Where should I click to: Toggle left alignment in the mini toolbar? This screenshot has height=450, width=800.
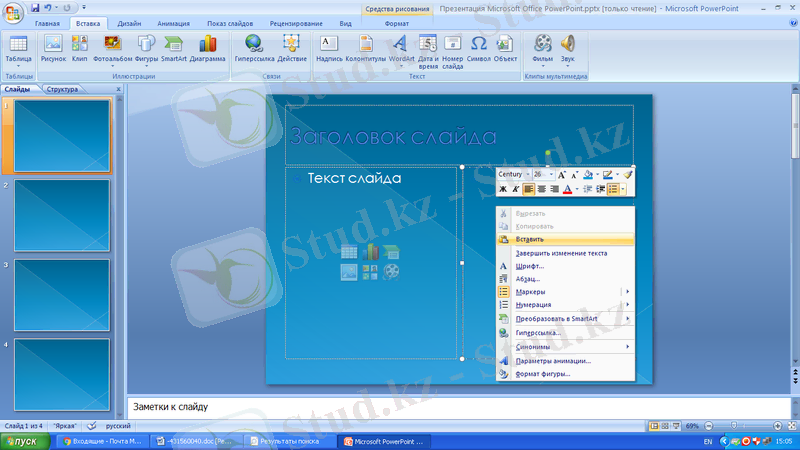point(528,189)
